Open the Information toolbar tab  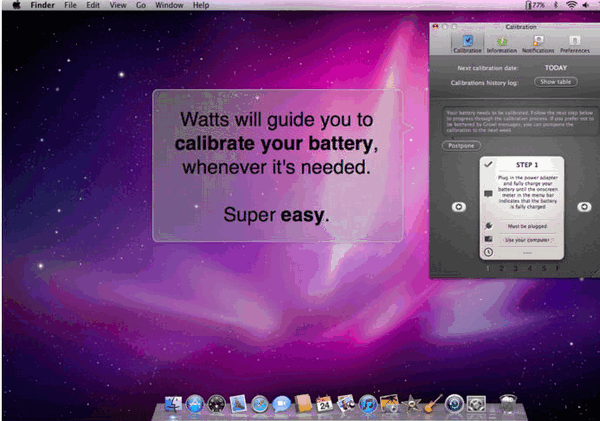coord(502,44)
